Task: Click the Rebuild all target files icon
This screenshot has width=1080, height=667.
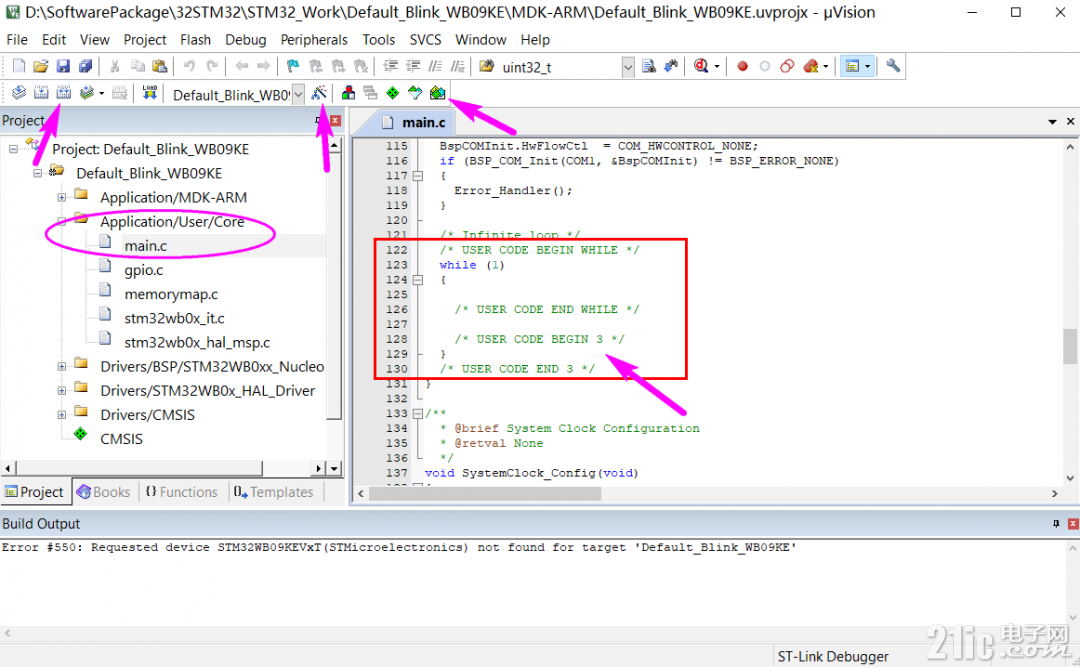Action: pos(63,92)
